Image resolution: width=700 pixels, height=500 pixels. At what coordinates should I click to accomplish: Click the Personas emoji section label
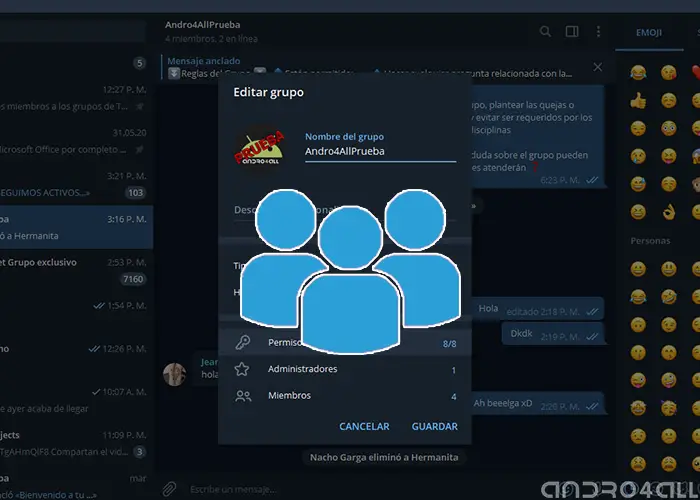click(650, 241)
